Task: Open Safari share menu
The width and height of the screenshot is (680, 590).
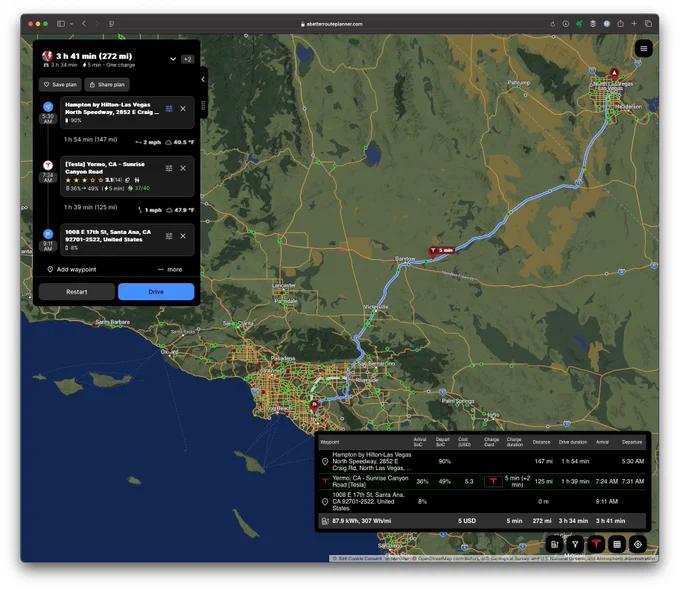Action: click(621, 24)
